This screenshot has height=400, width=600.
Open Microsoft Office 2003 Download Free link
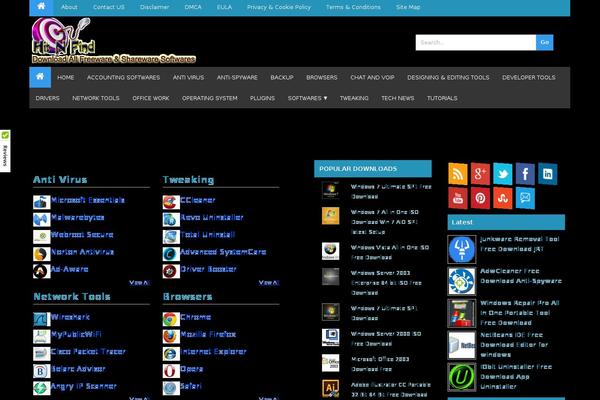tap(380, 364)
